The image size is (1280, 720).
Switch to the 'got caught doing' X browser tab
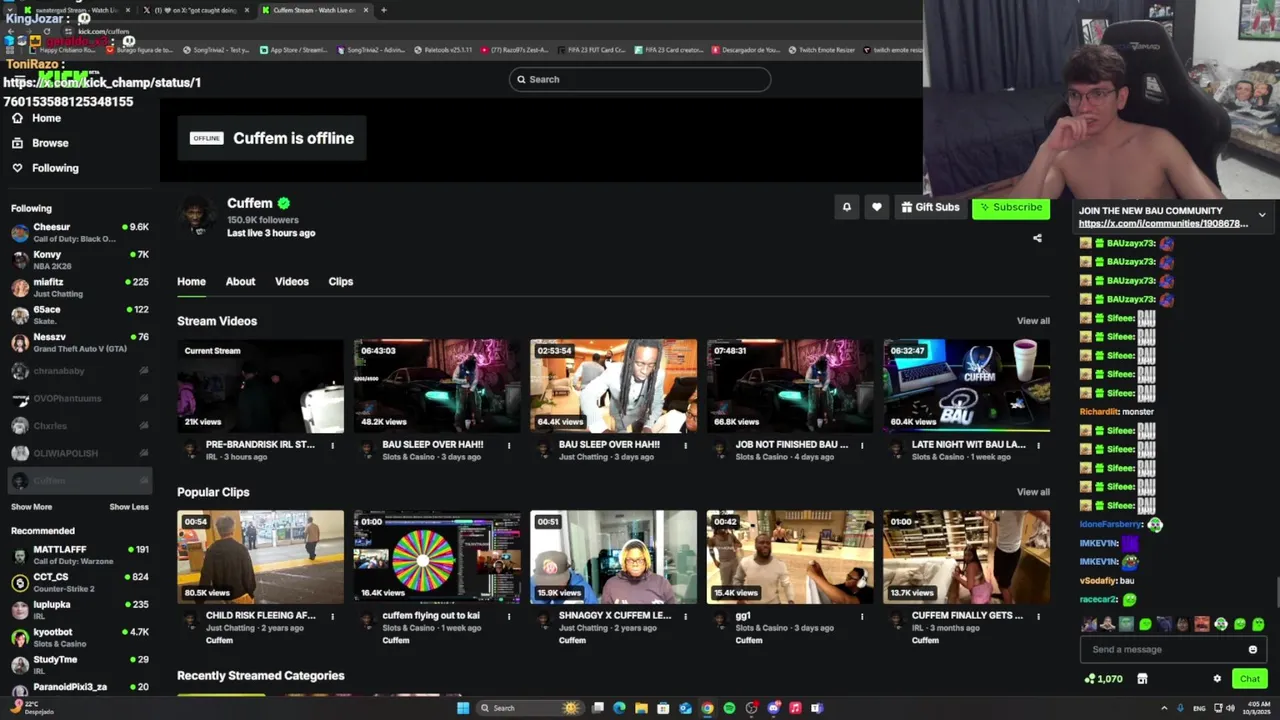pos(196,10)
